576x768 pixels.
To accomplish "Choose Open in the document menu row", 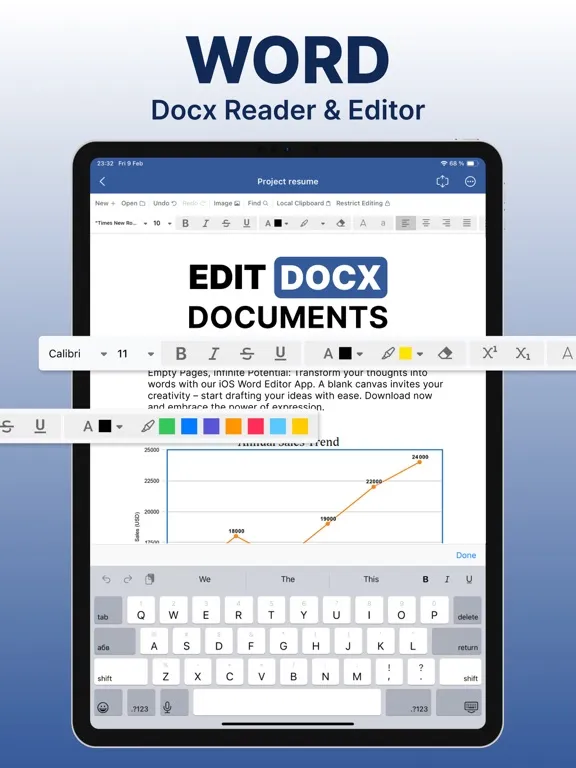I will tap(133, 203).
